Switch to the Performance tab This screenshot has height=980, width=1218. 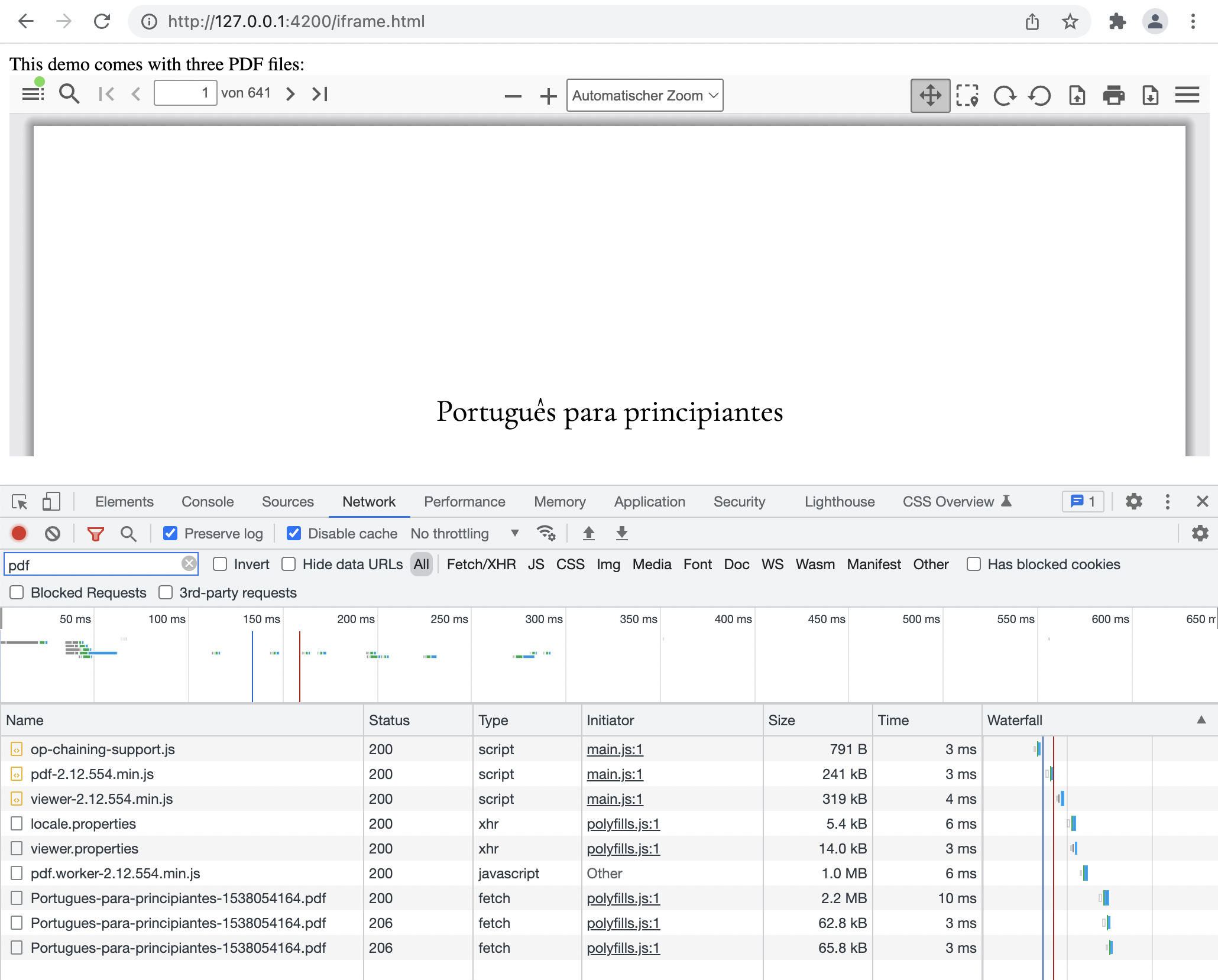(x=464, y=501)
